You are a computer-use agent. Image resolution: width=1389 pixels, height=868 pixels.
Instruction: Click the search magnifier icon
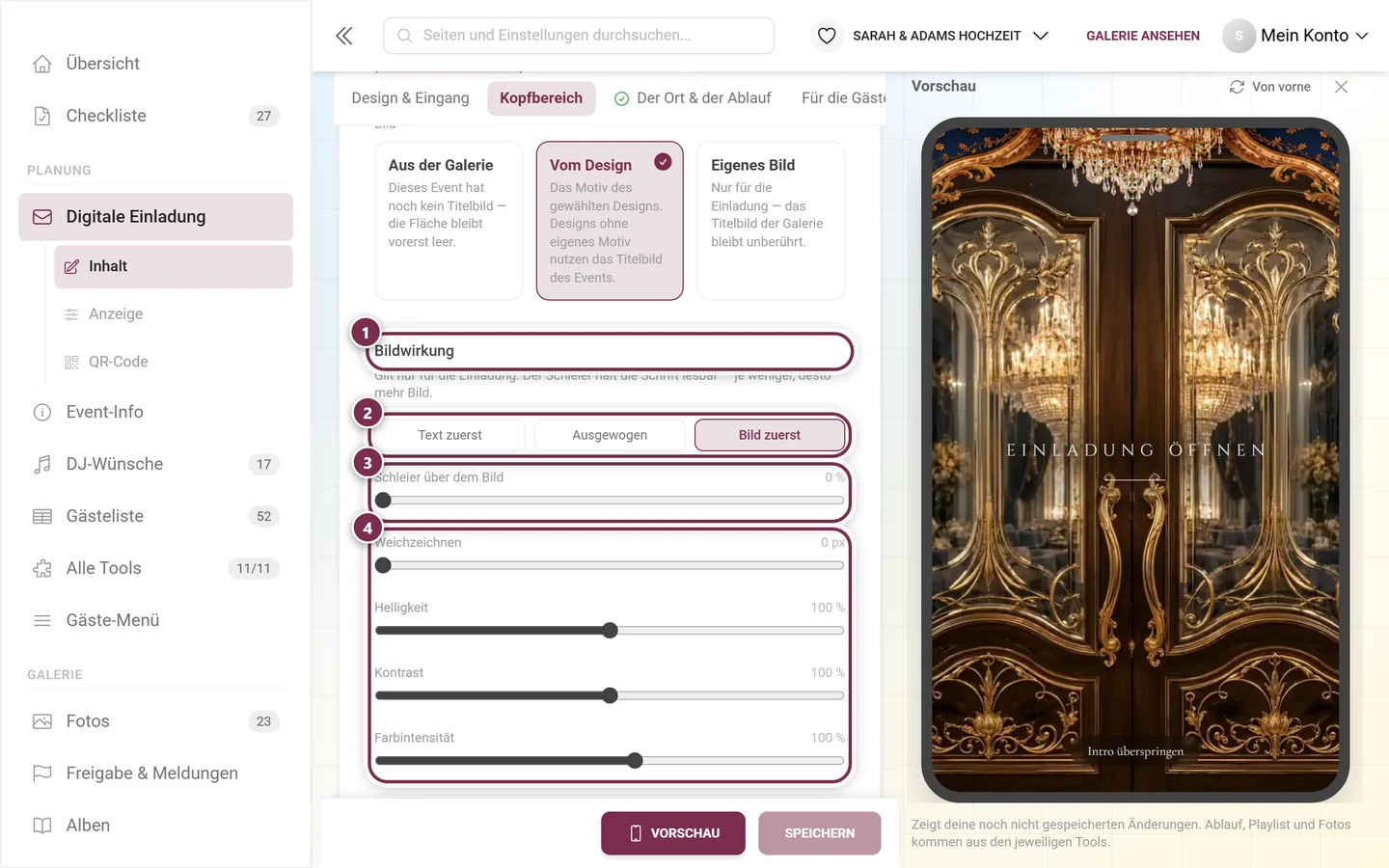[x=405, y=36]
